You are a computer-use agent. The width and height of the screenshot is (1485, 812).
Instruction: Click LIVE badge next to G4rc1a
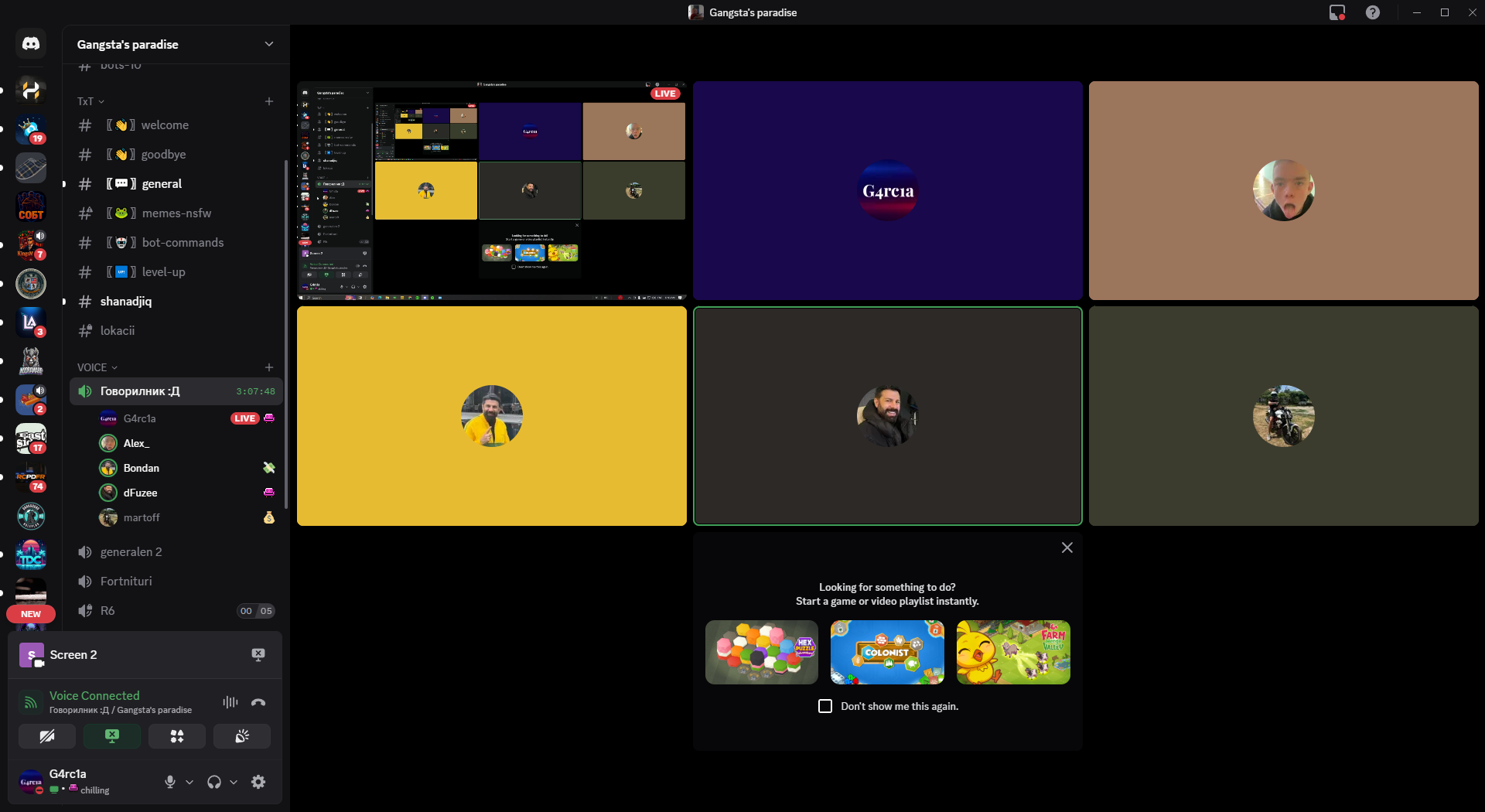point(244,418)
